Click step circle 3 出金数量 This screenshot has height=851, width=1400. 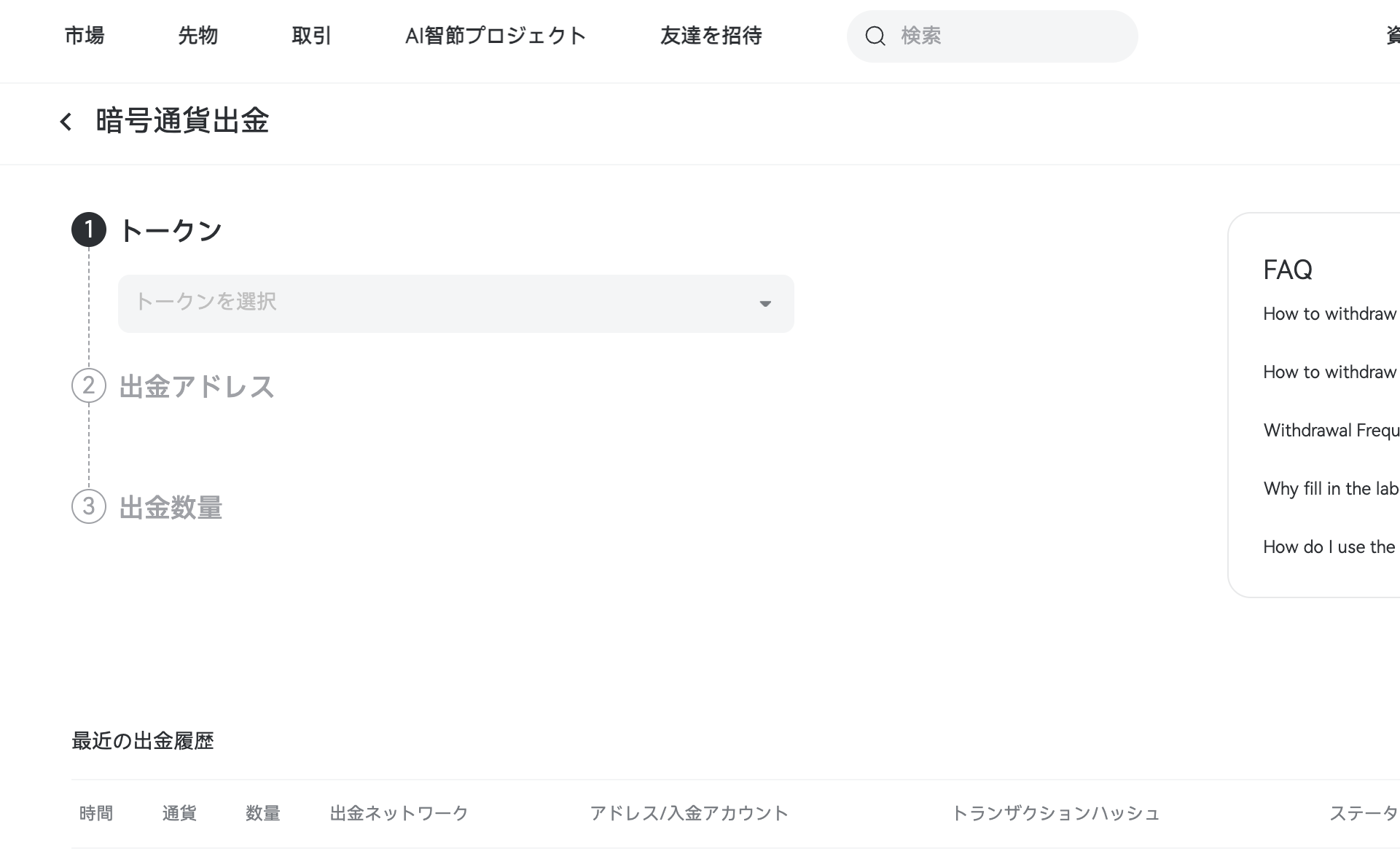coord(88,507)
